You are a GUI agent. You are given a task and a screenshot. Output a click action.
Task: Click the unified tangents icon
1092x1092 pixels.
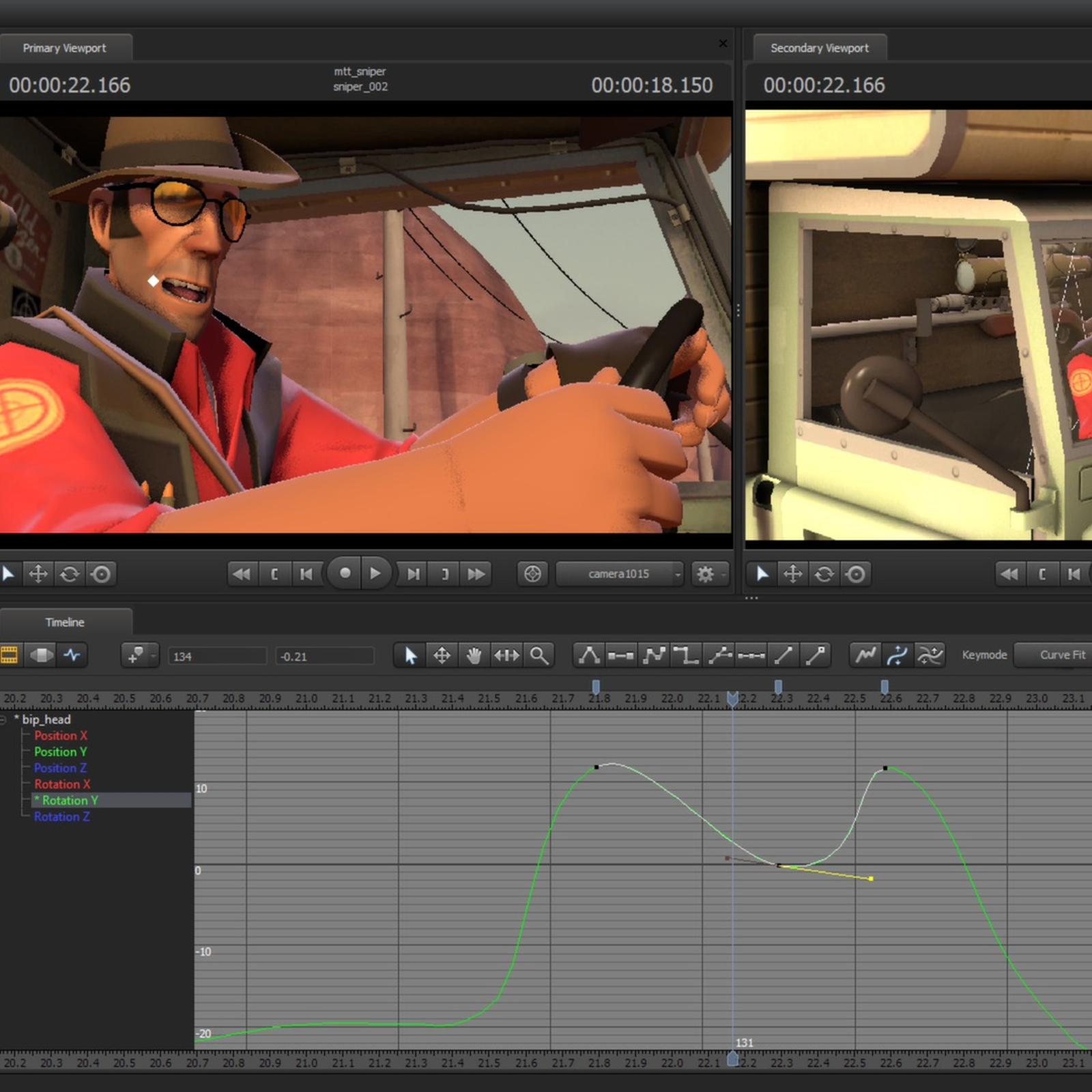click(719, 655)
